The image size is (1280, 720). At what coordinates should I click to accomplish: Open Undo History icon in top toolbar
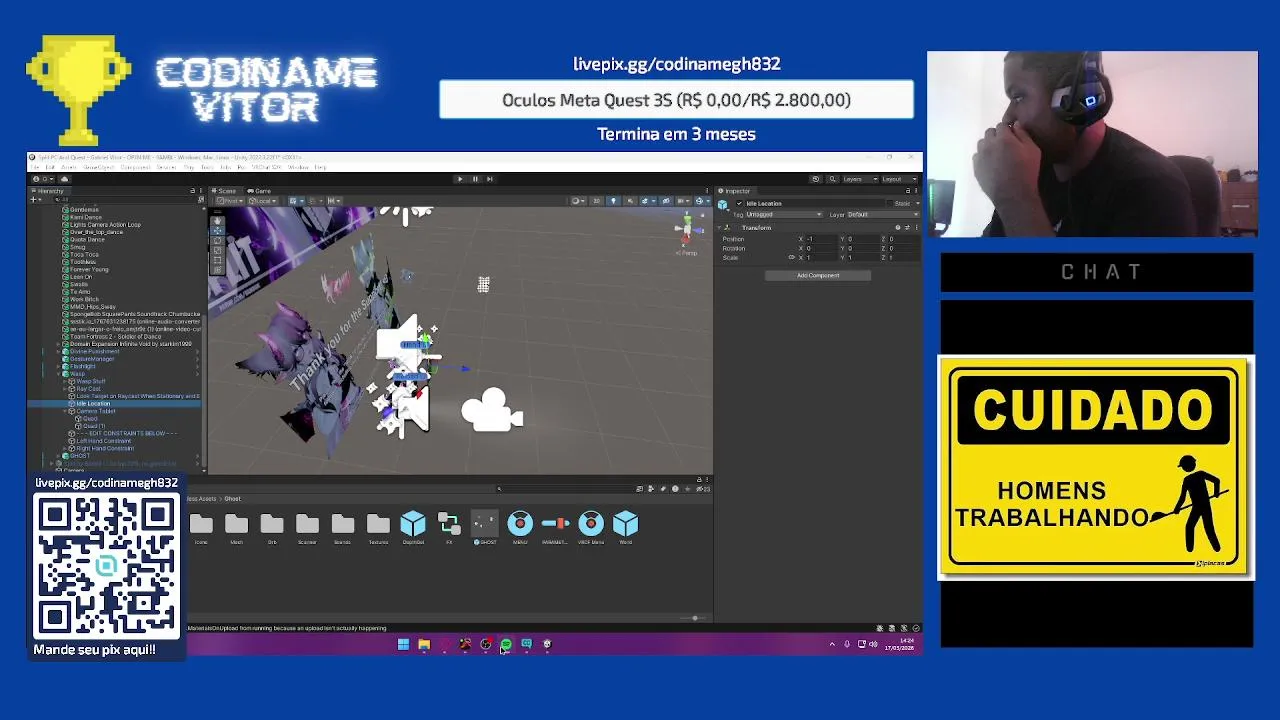coord(816,179)
